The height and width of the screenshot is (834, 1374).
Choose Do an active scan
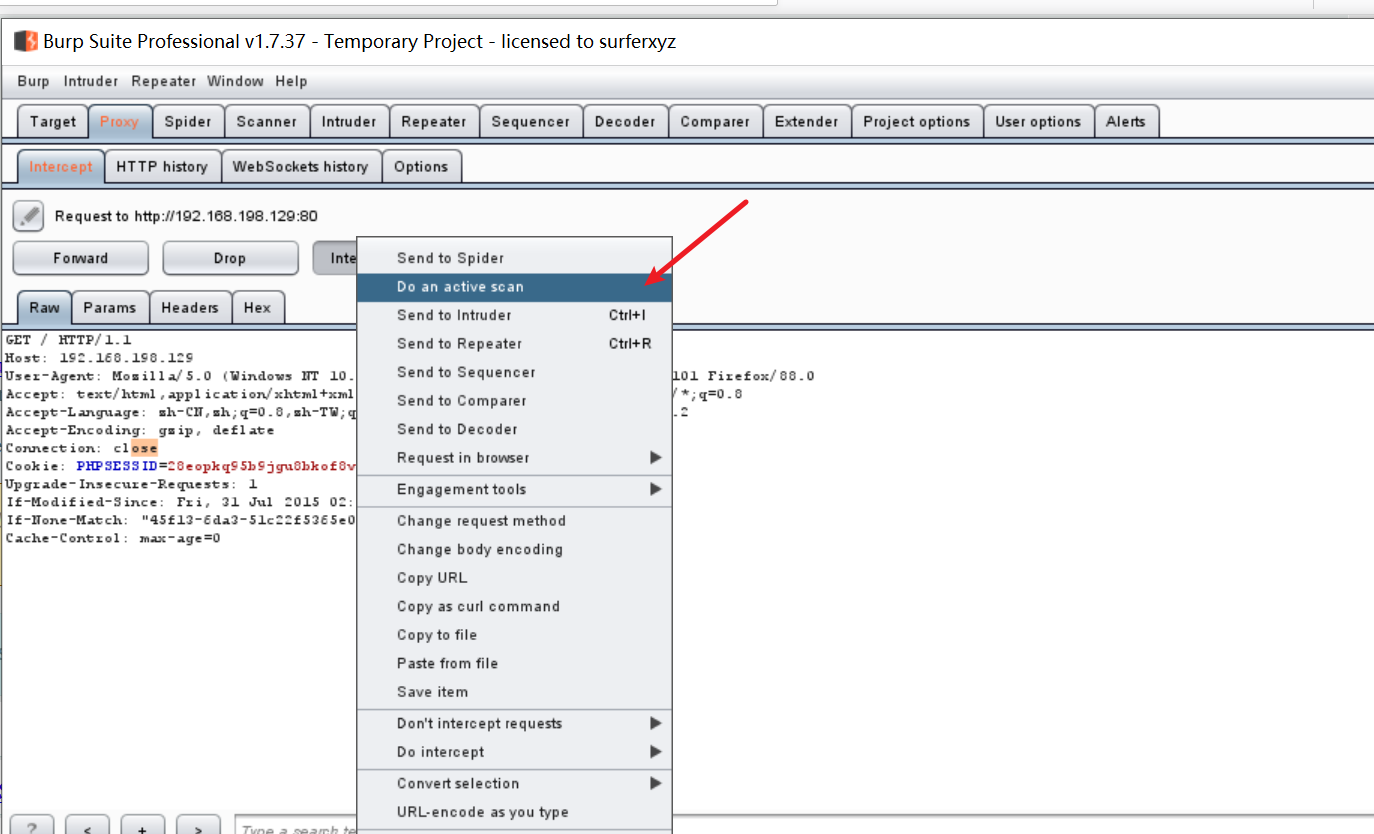point(514,287)
